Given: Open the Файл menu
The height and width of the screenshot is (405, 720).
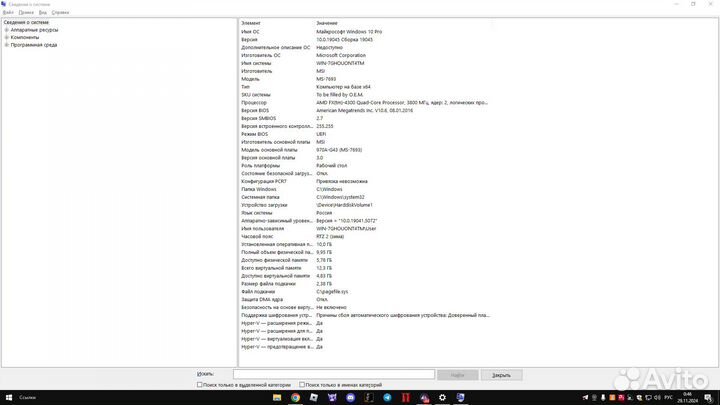Looking at the screenshot, I should (x=8, y=12).
